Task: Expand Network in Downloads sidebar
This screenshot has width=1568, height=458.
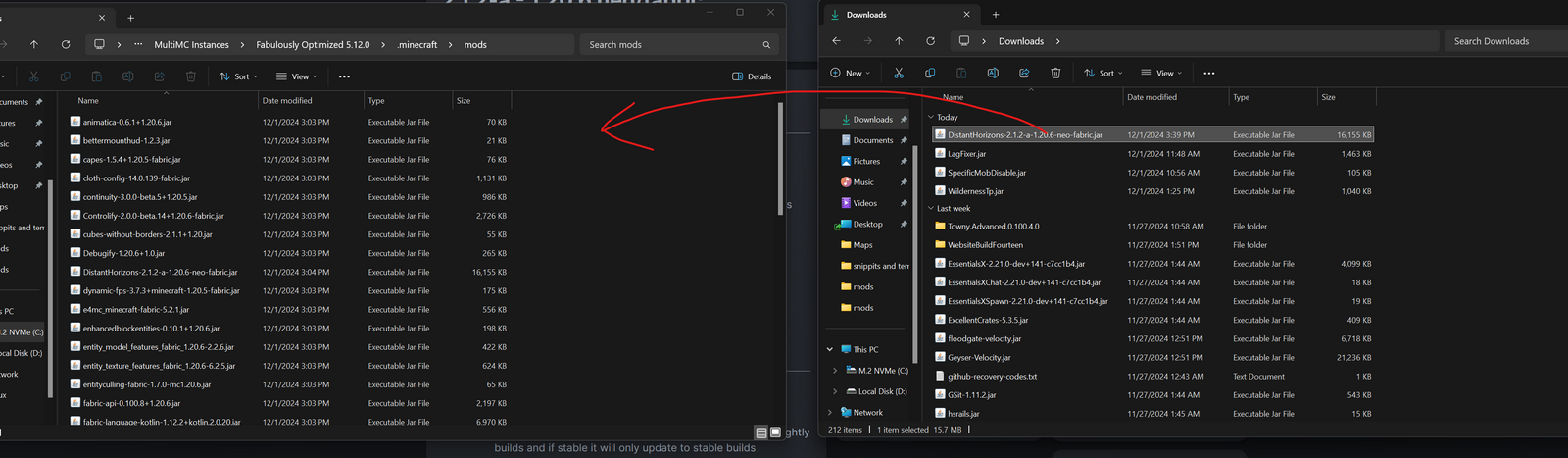Action: coord(830,413)
